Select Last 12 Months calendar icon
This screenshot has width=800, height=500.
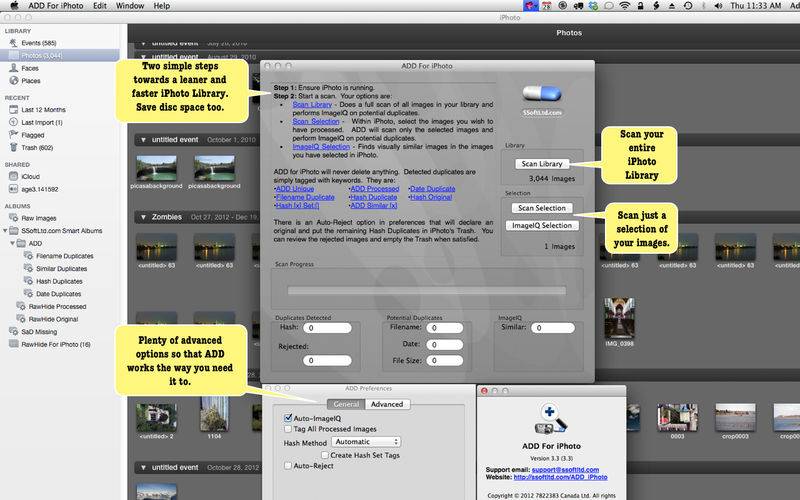(x=14, y=109)
